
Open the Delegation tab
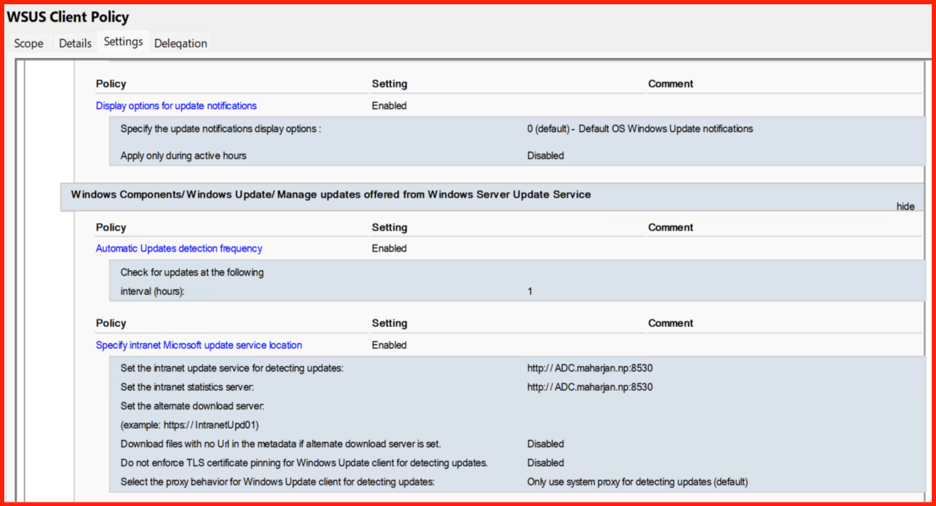180,43
